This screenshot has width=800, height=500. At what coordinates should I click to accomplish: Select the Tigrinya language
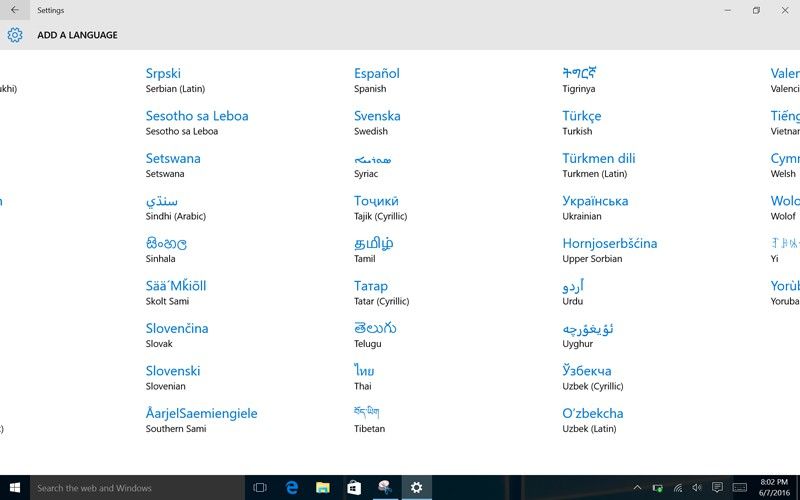click(580, 80)
